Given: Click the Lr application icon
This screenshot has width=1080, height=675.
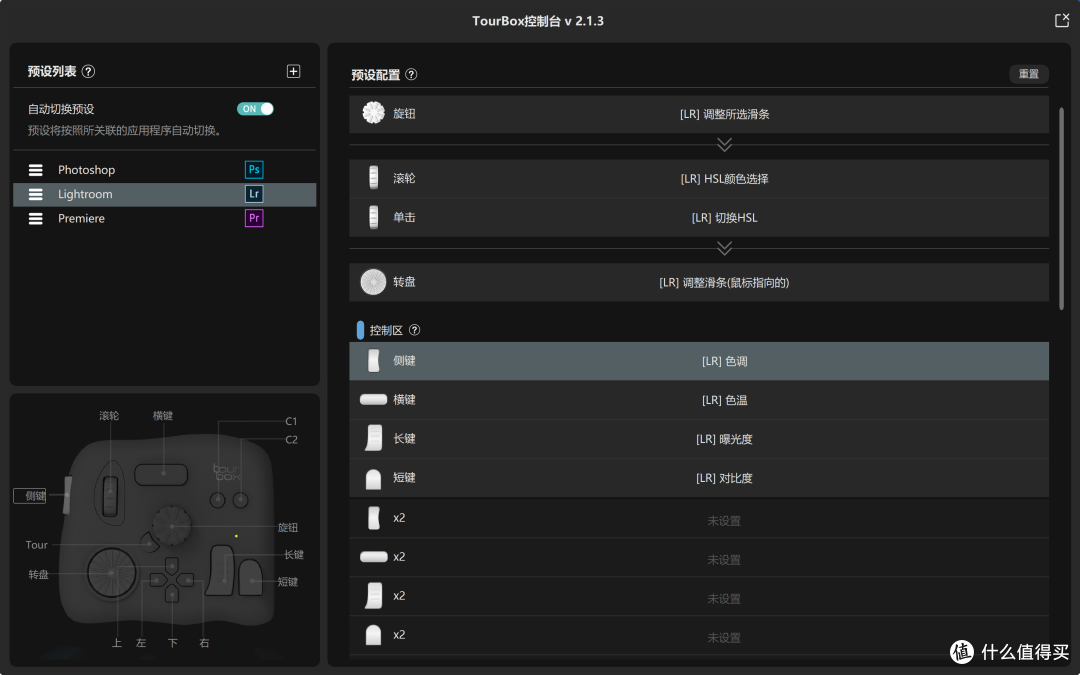Looking at the screenshot, I should (x=254, y=194).
